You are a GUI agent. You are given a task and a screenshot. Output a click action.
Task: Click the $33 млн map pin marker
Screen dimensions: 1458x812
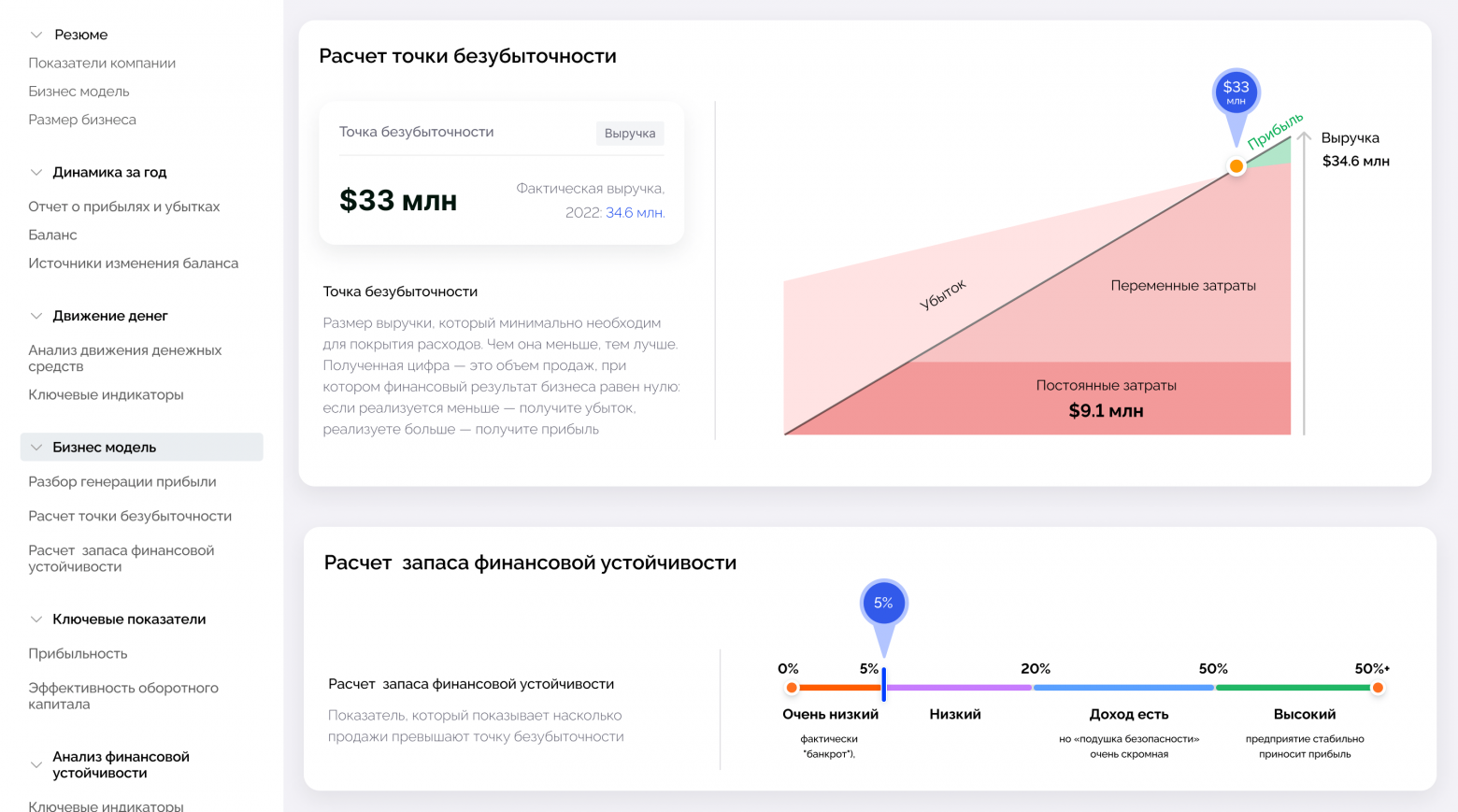tap(1236, 93)
